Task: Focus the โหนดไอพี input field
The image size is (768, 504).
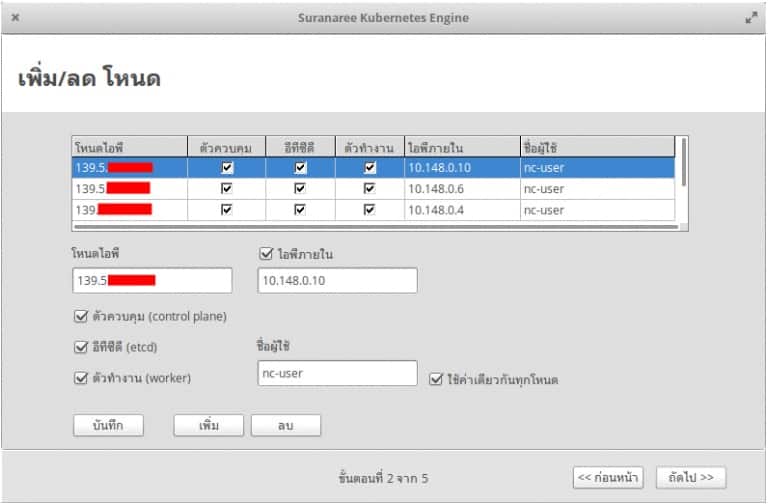Action: coord(152,281)
